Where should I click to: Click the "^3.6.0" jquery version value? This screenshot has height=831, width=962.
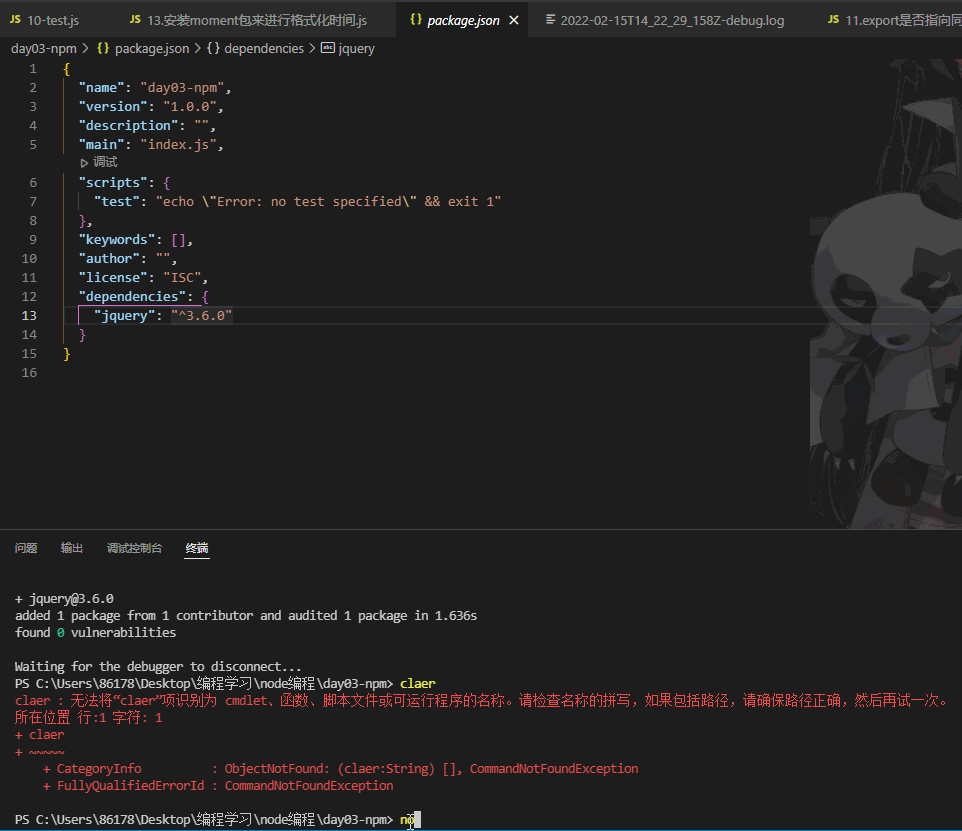click(202, 316)
